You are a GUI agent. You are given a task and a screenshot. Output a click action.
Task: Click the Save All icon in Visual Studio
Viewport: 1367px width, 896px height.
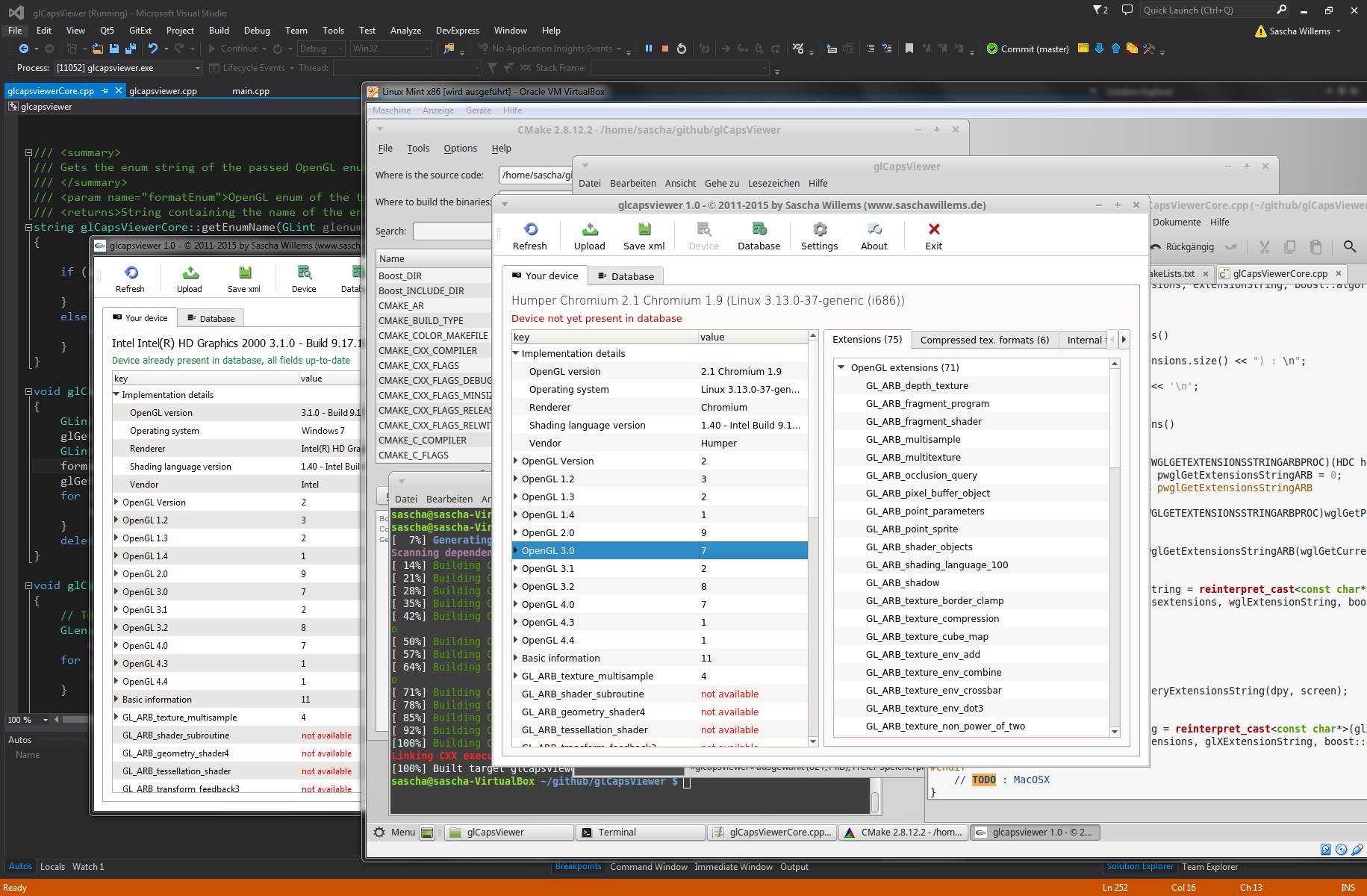click(131, 49)
